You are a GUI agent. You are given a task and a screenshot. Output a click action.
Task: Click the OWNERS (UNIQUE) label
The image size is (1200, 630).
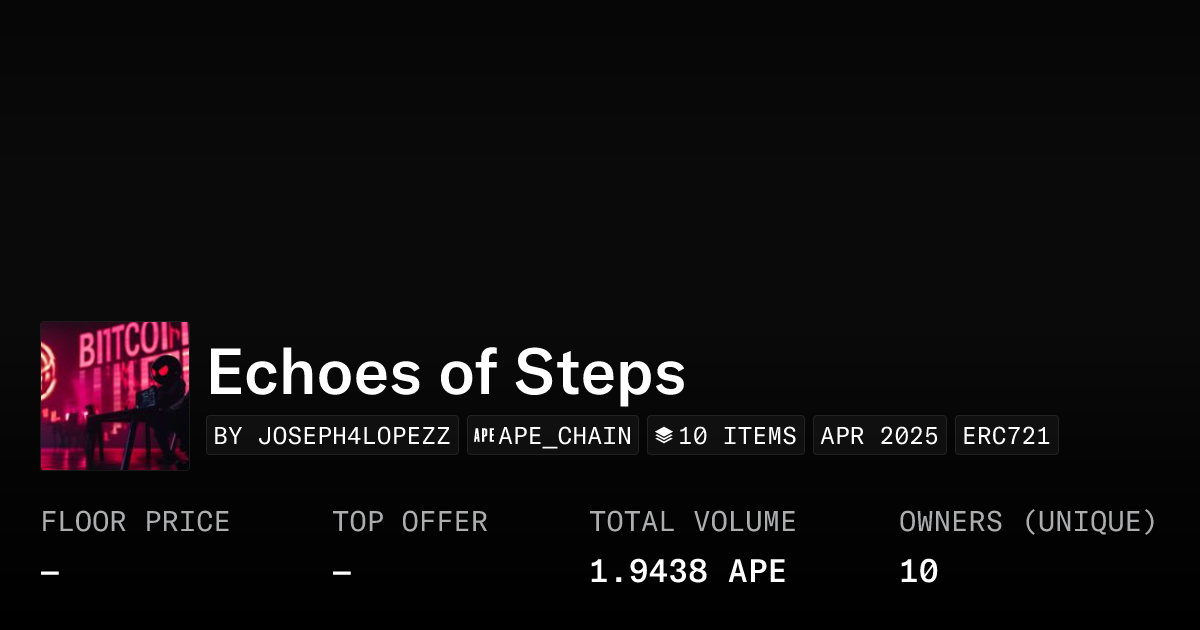[x=1027, y=522]
